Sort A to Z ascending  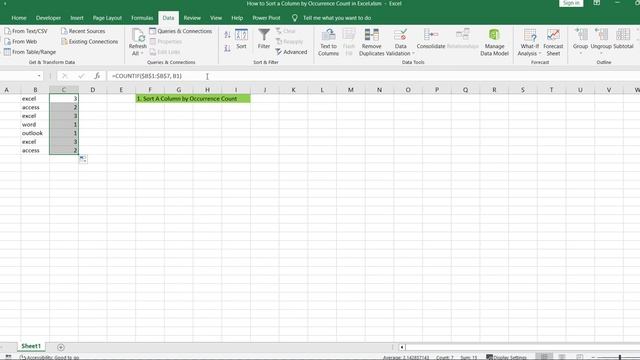click(x=227, y=35)
